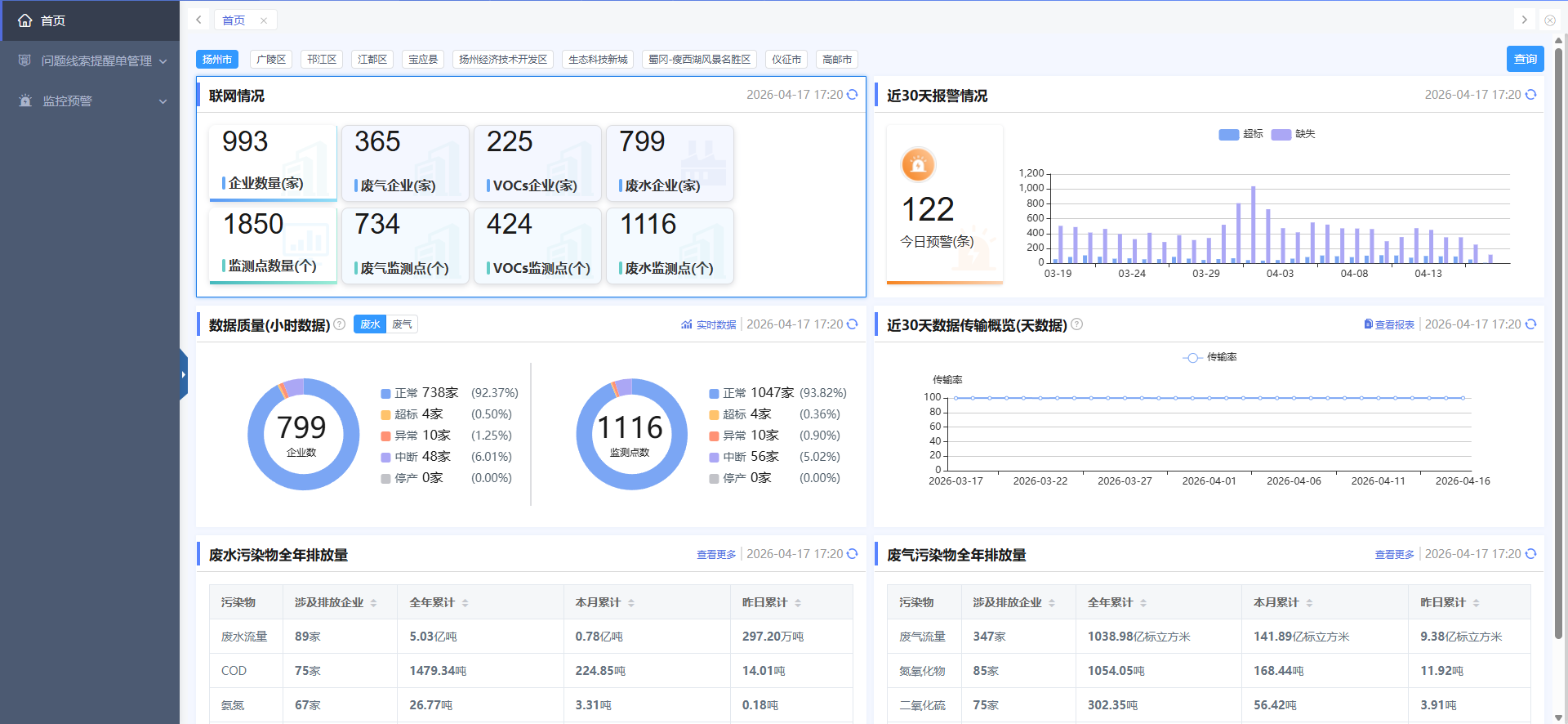
Task: Click refresh icon in 近30天报警情况 panel
Action: point(1530,95)
